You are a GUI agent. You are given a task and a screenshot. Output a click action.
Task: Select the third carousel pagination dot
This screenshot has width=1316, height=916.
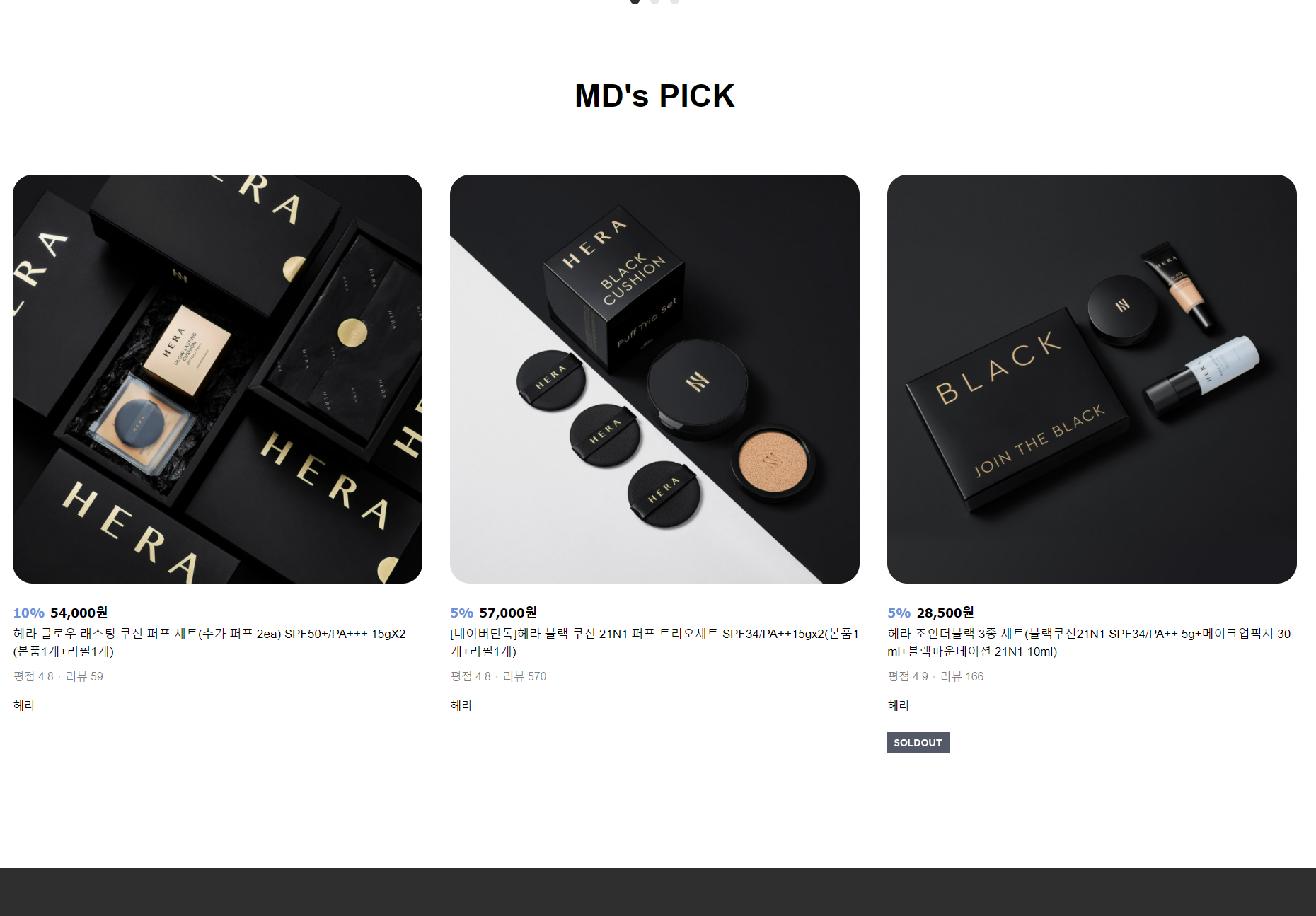[x=674, y=1]
